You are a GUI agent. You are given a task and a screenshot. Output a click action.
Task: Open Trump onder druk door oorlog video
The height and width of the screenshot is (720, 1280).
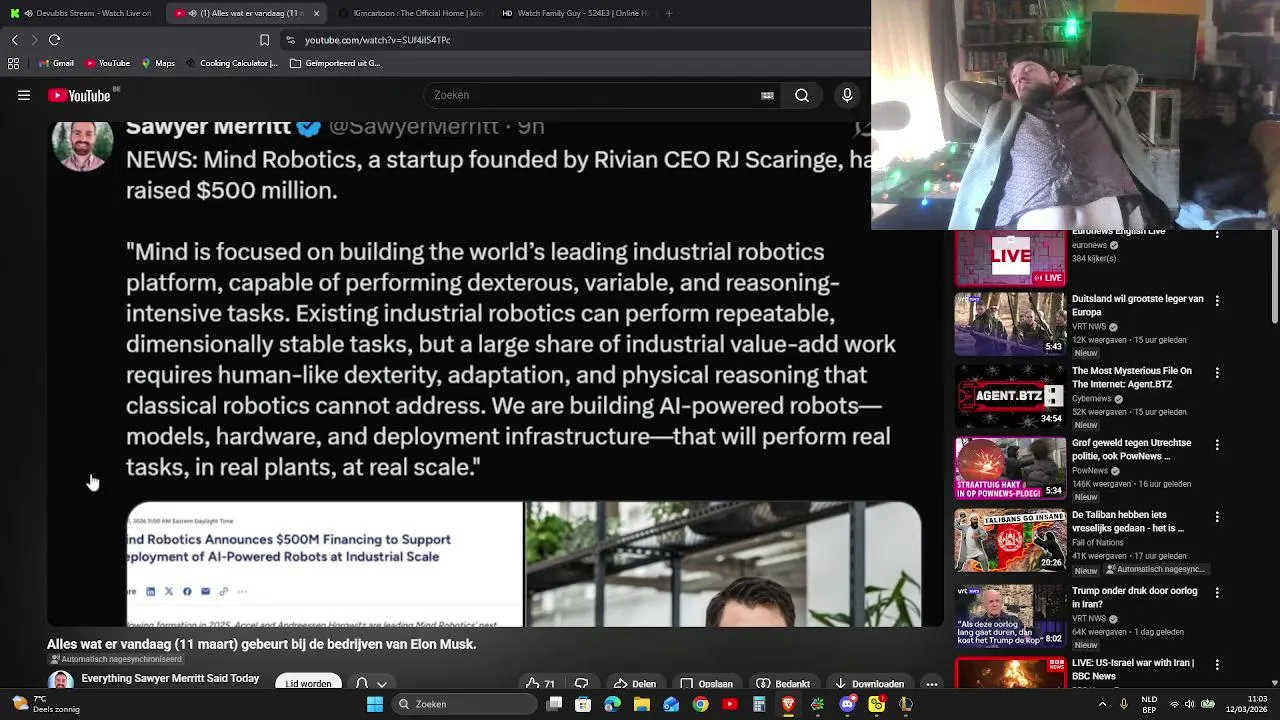(1010, 616)
